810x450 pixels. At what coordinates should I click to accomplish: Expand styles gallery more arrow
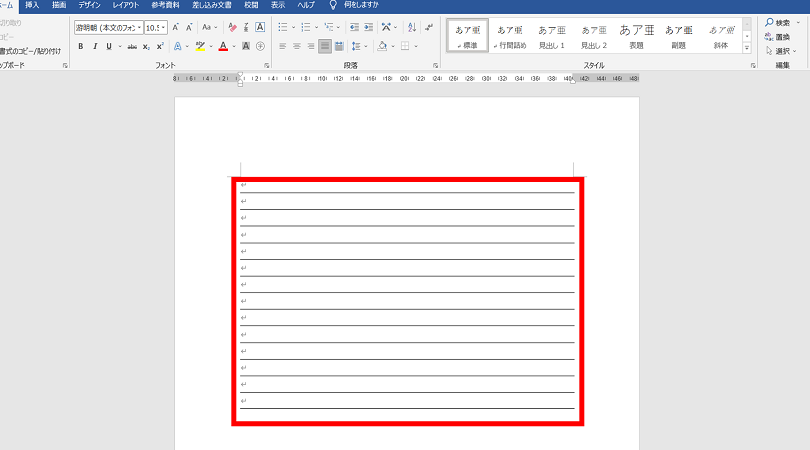click(x=747, y=48)
